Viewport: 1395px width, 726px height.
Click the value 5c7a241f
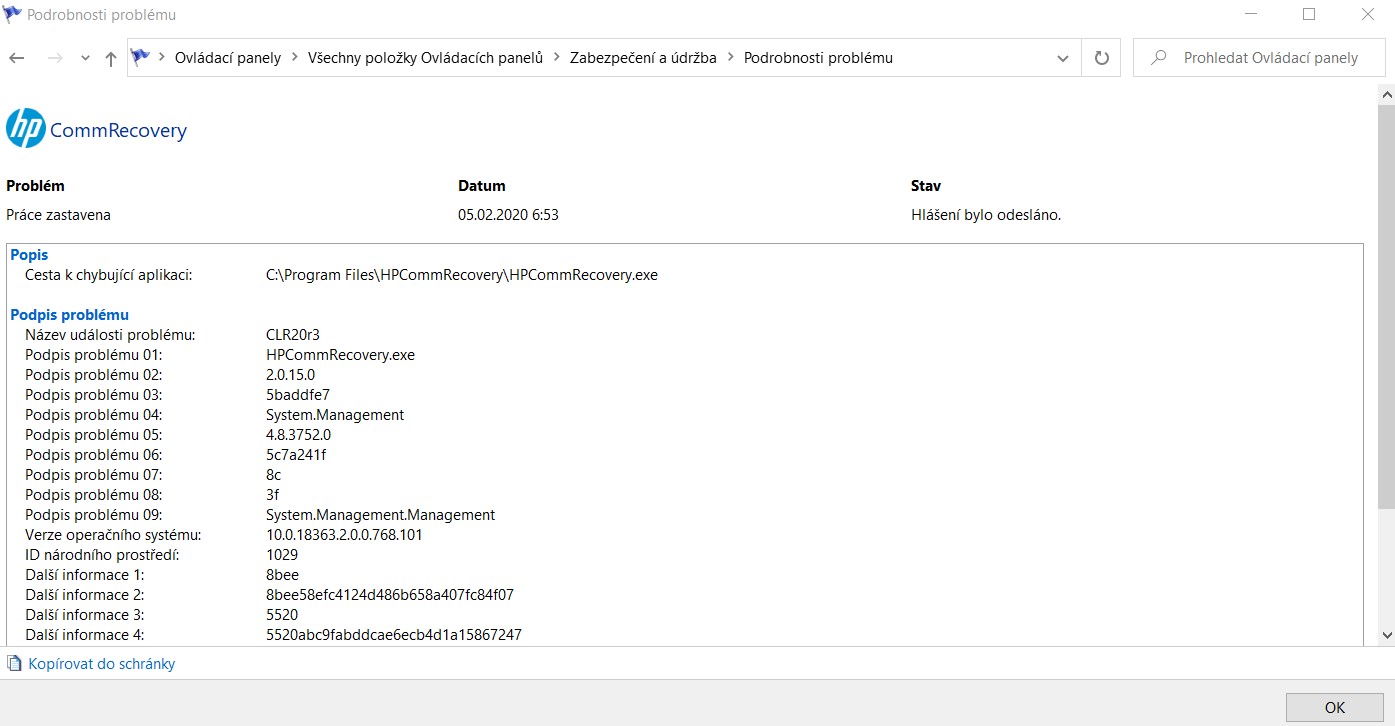[296, 455]
